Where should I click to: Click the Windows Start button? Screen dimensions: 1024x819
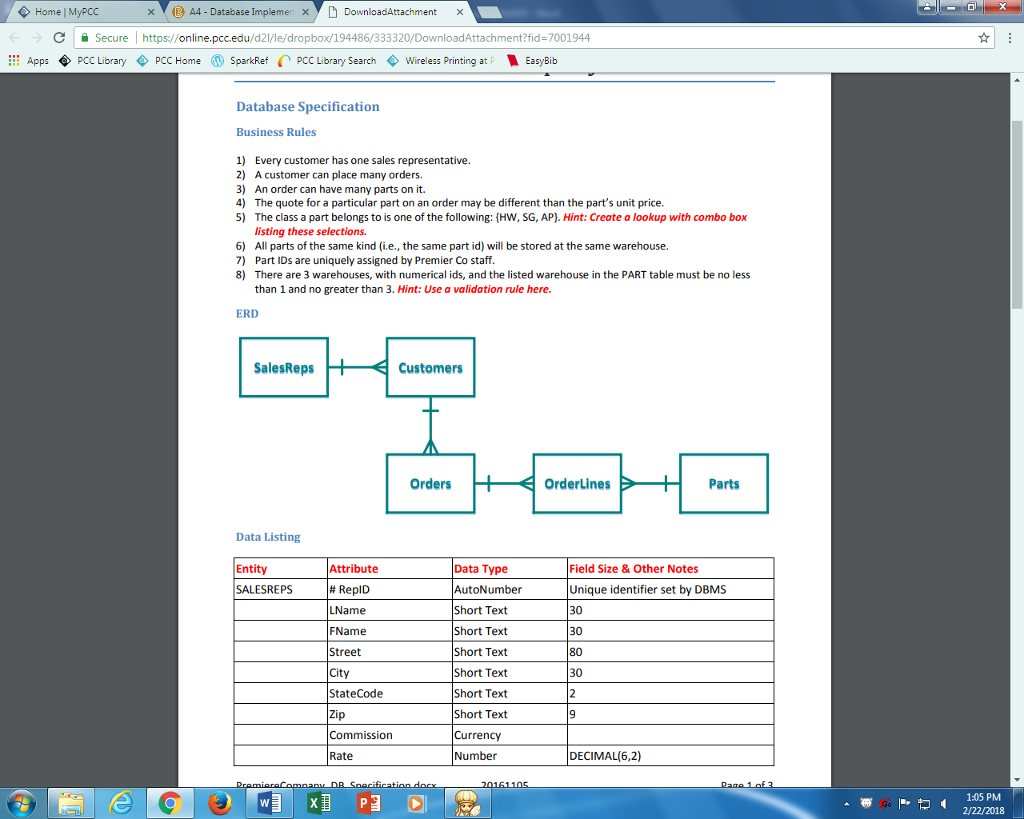22,802
